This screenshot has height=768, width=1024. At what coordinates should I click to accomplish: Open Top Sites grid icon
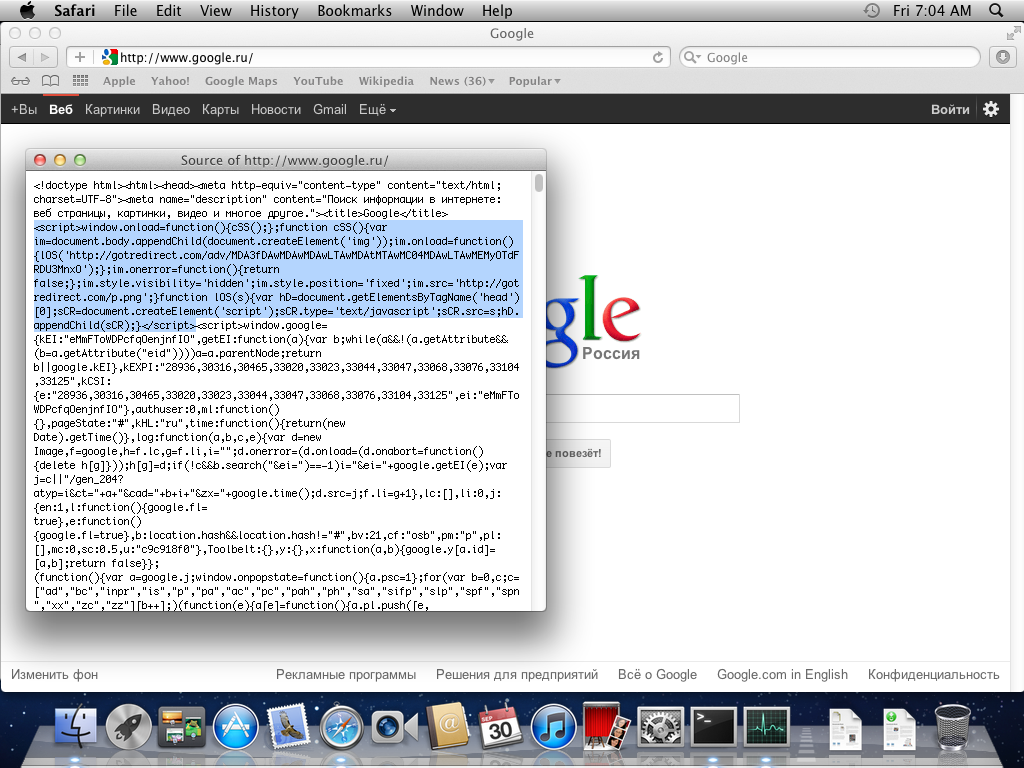[80, 81]
